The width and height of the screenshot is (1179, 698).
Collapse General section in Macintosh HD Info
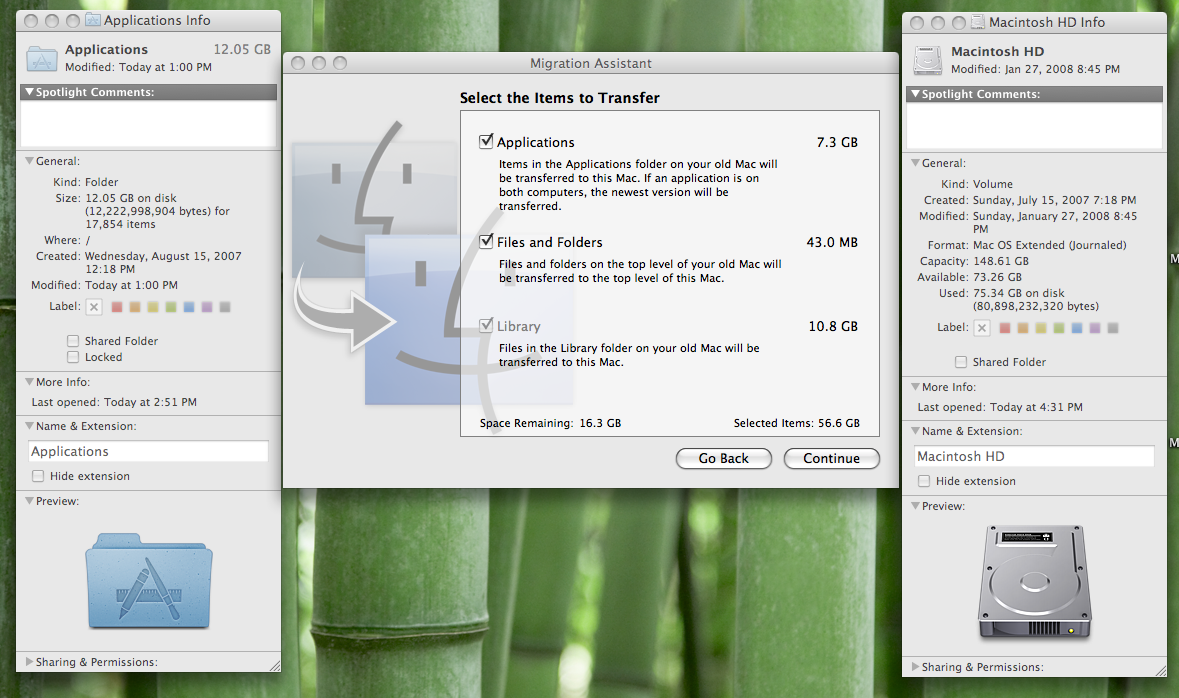coord(915,162)
